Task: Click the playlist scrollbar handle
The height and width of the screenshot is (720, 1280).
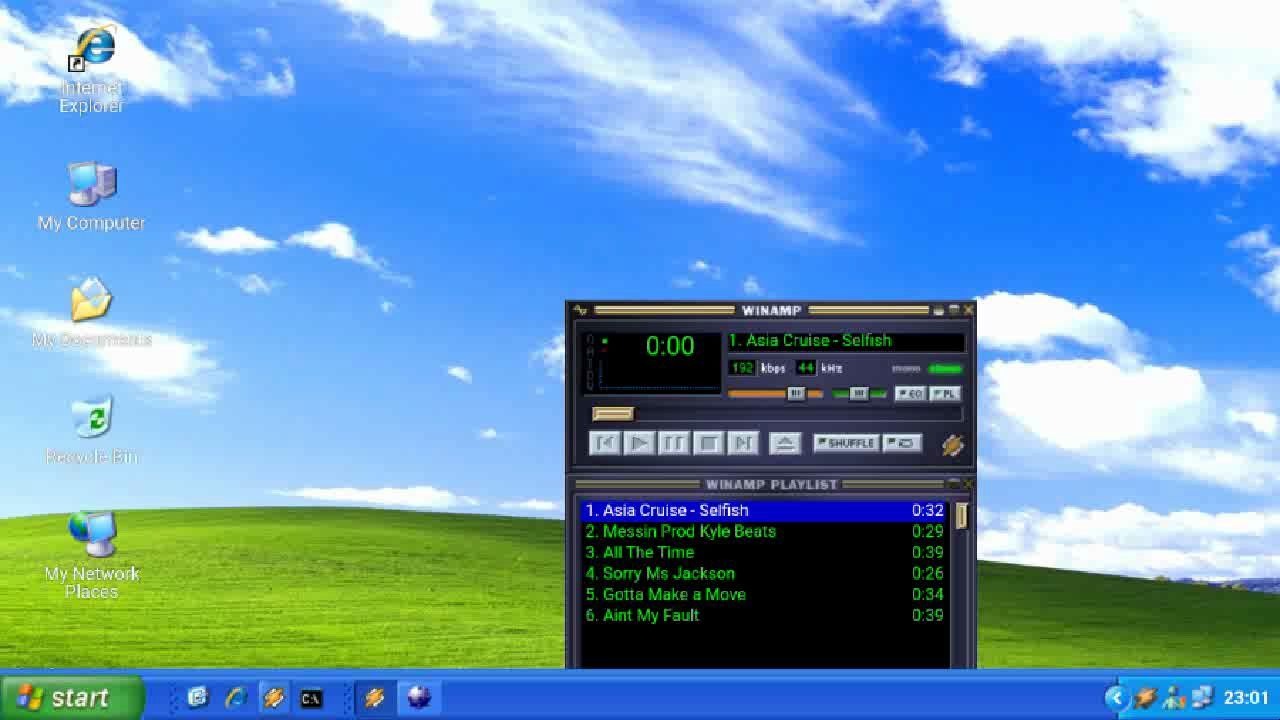Action: [961, 516]
